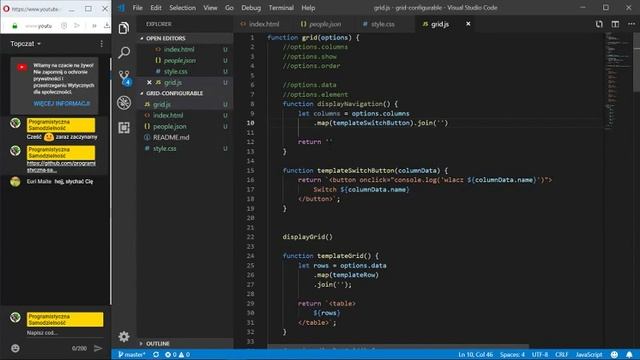Click line number 22 in editor gutter
Image resolution: width=640 pixels, height=360 pixels.
coord(250,237)
